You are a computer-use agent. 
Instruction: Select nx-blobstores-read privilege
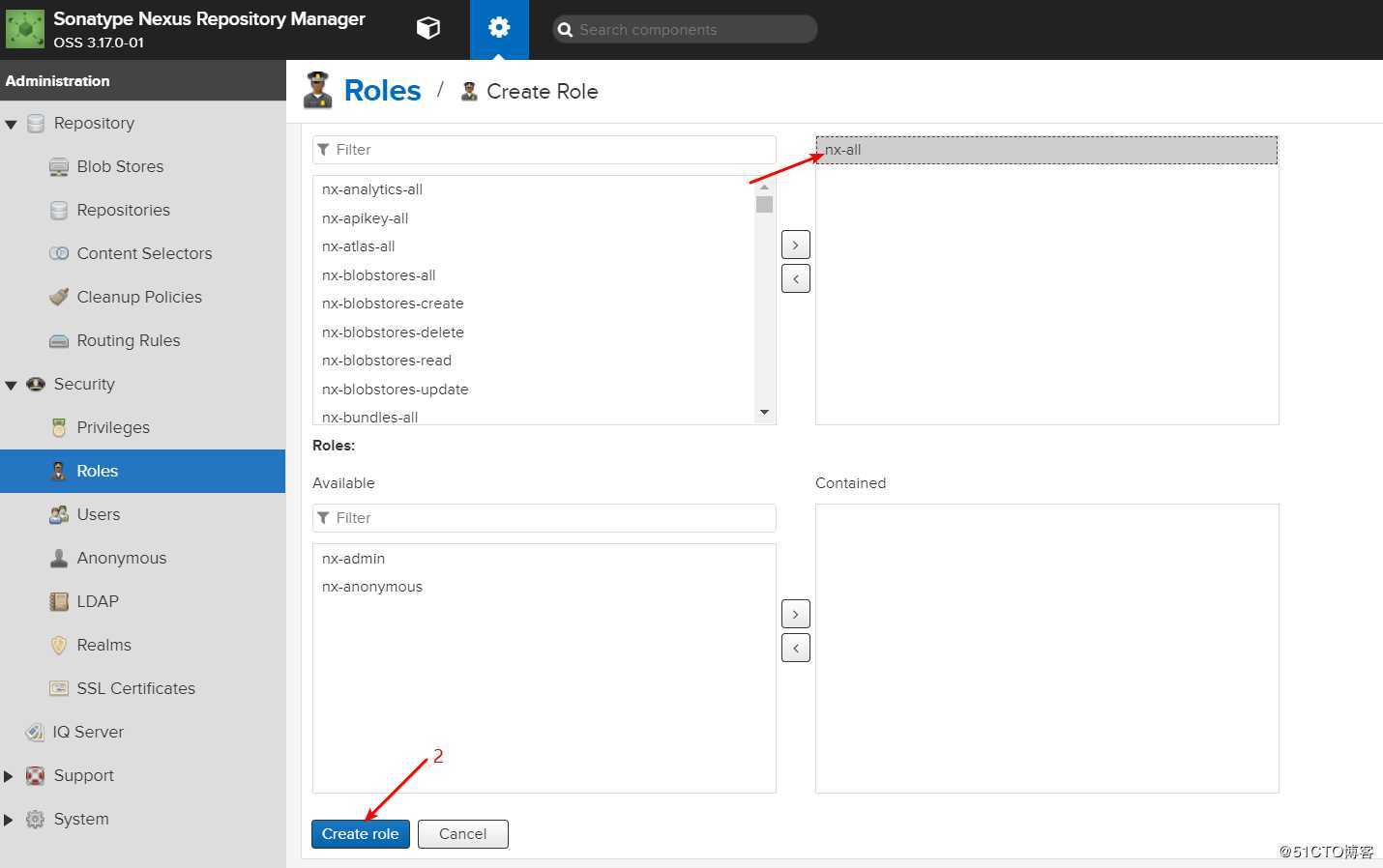387,361
